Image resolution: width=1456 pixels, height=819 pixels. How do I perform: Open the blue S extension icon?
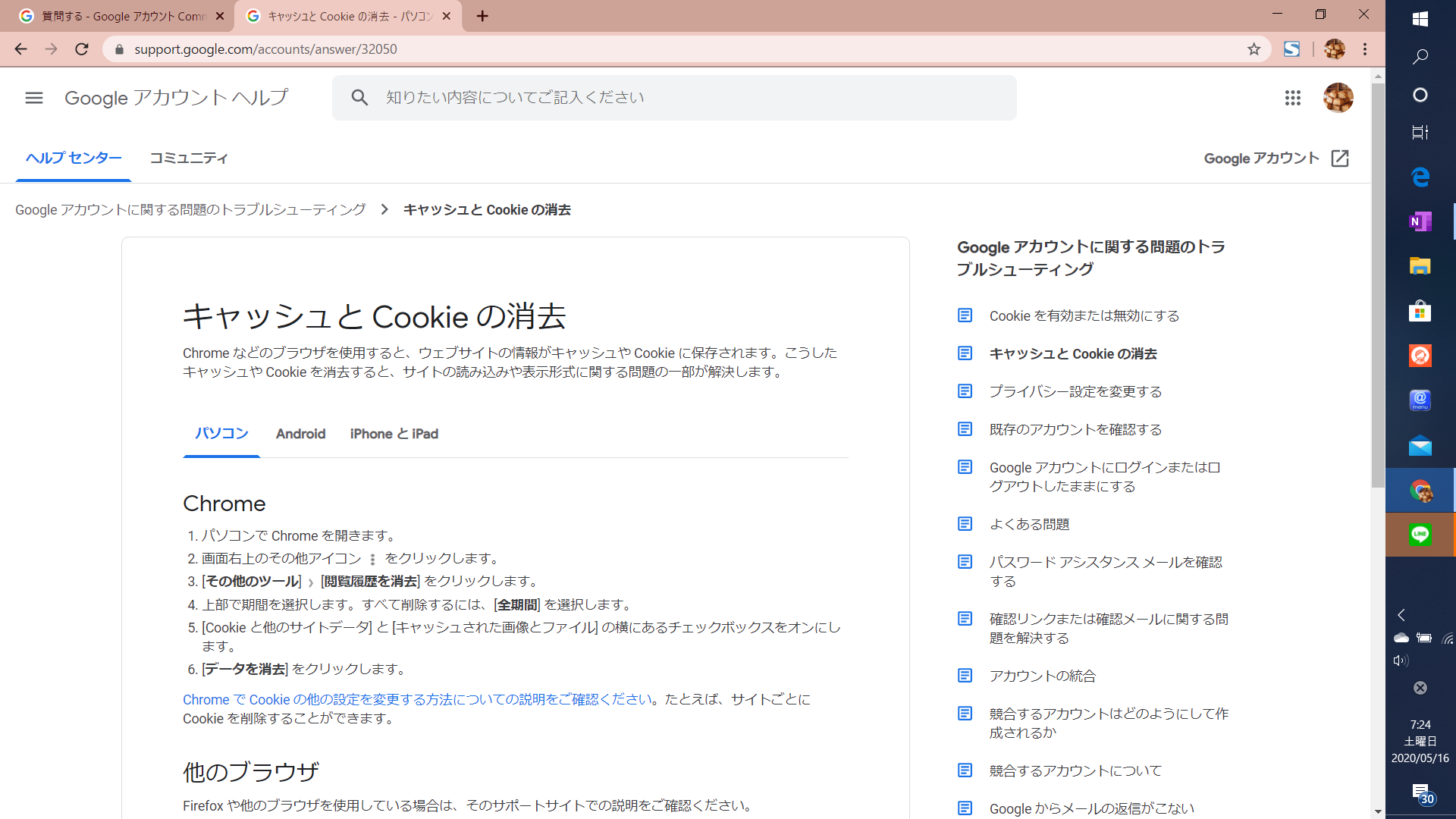click(x=1291, y=49)
